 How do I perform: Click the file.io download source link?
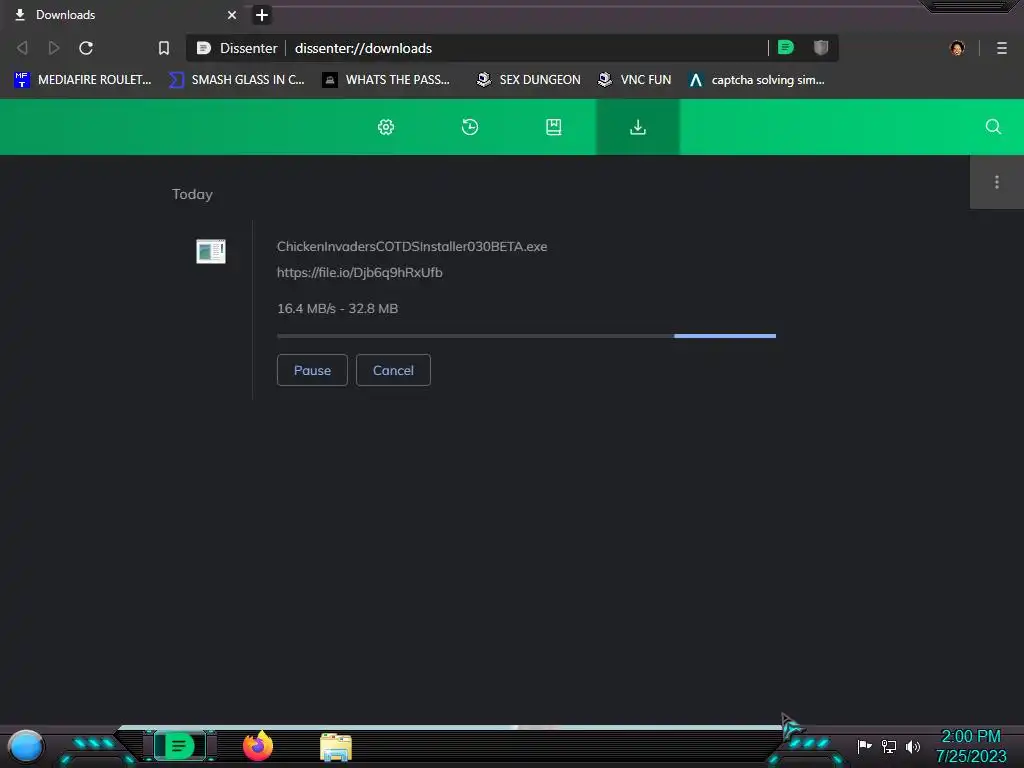point(360,272)
